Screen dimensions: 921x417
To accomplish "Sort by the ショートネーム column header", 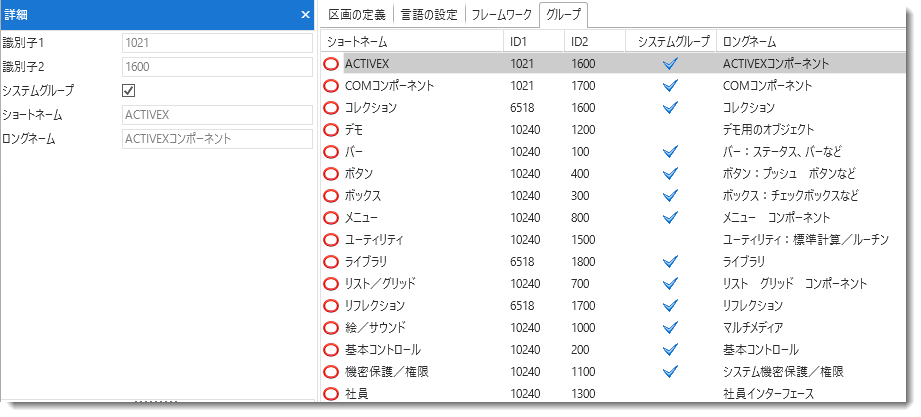I will [x=410, y=42].
